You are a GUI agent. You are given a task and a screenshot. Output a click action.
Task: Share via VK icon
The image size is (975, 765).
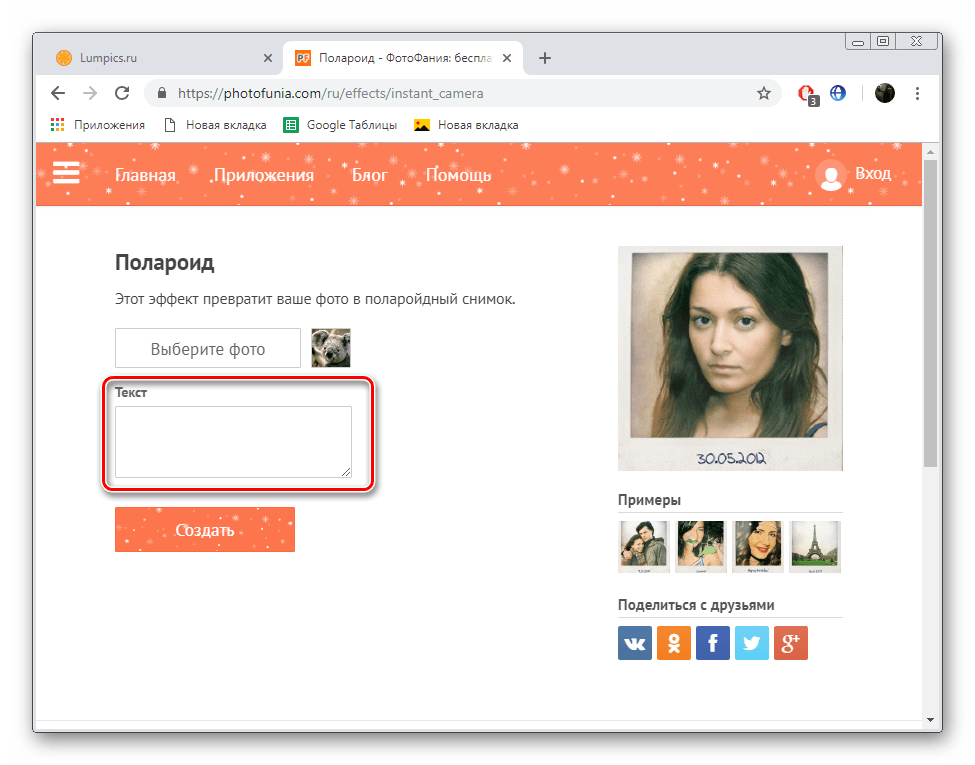635,644
